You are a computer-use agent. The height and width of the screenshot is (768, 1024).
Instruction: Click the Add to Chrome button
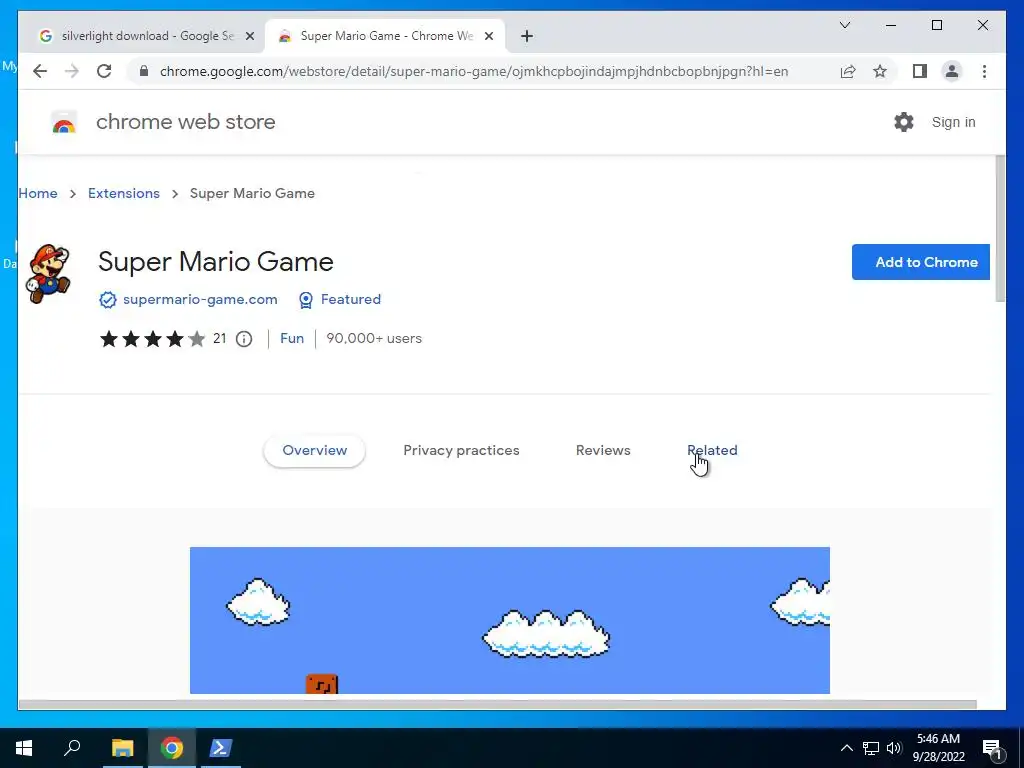pyautogui.click(x=921, y=262)
